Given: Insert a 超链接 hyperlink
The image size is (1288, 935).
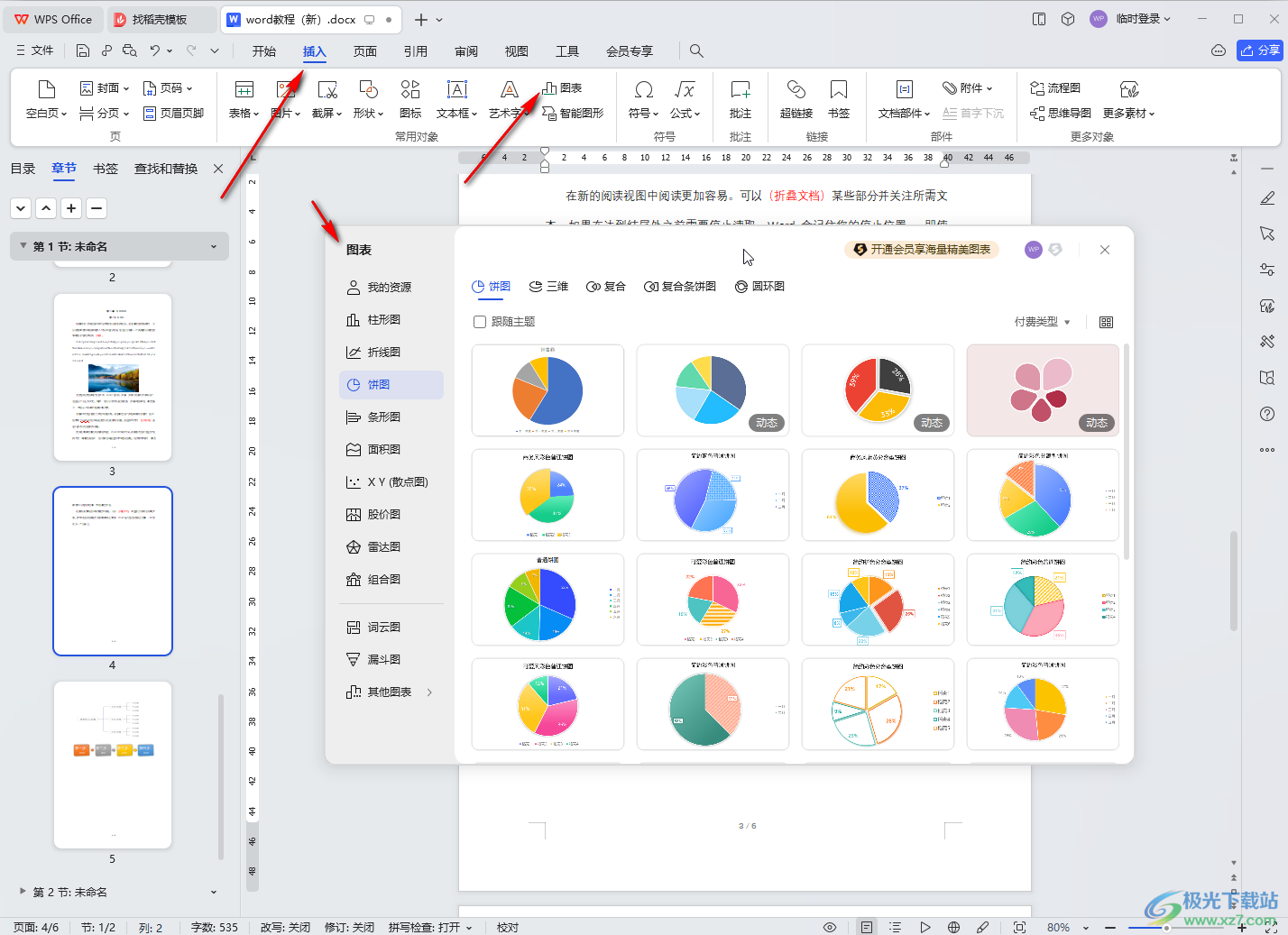Looking at the screenshot, I should pyautogui.click(x=796, y=99).
